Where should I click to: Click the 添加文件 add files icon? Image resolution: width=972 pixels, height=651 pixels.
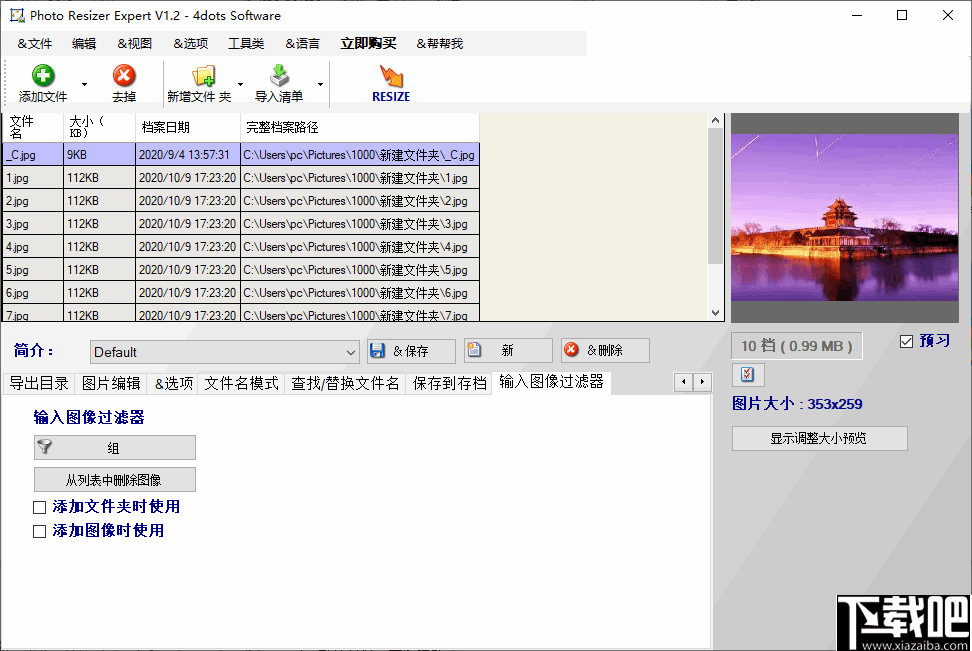point(44,75)
